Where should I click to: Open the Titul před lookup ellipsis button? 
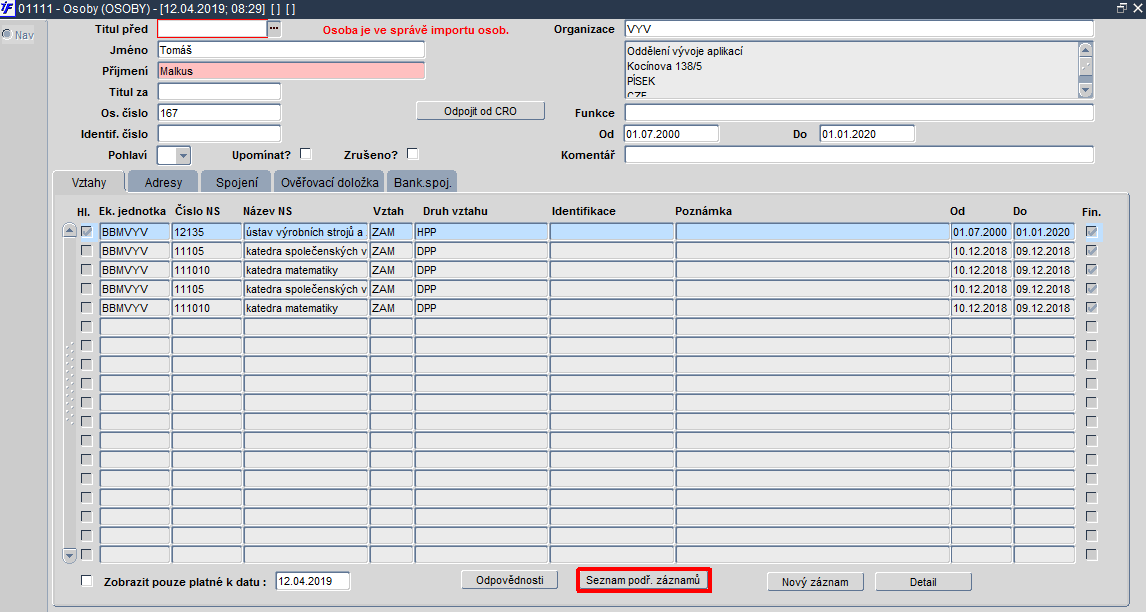point(274,29)
